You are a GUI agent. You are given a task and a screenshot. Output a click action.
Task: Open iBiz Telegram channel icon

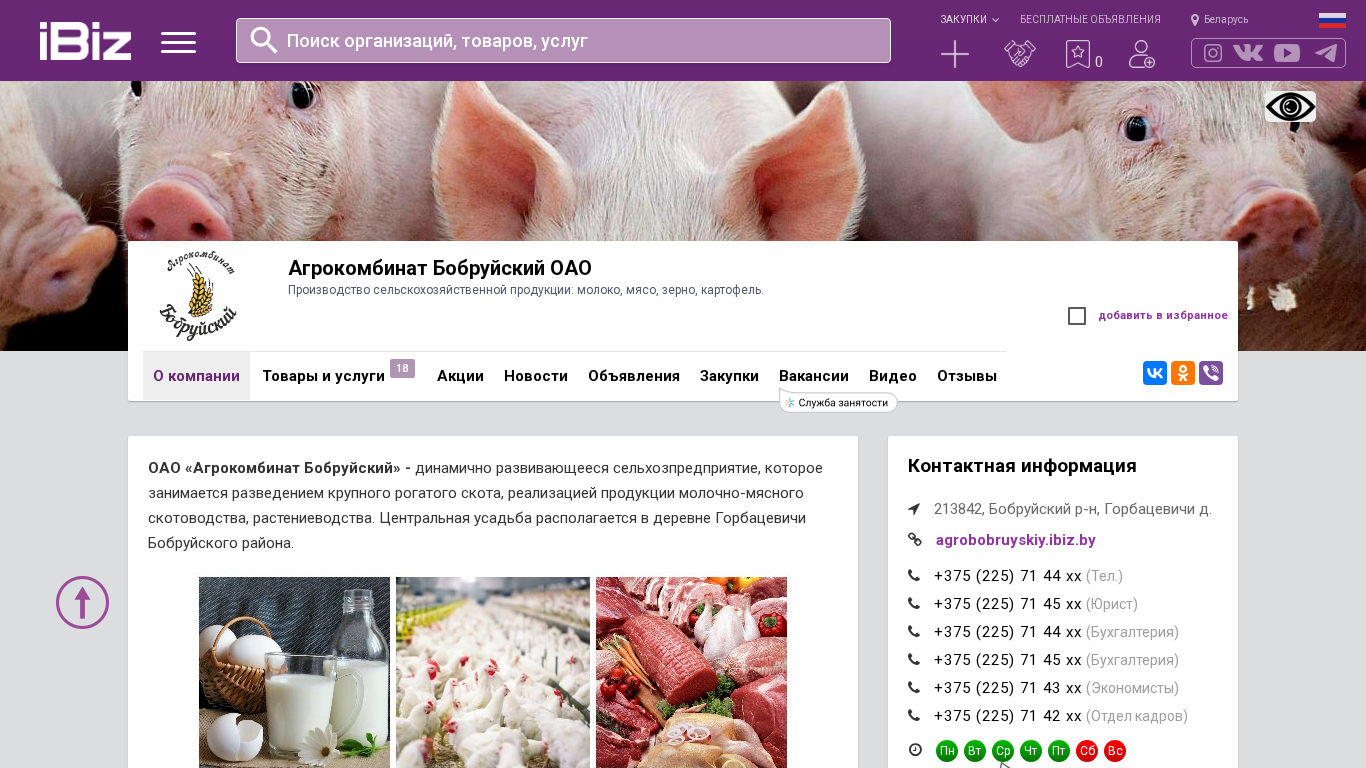coord(1326,53)
